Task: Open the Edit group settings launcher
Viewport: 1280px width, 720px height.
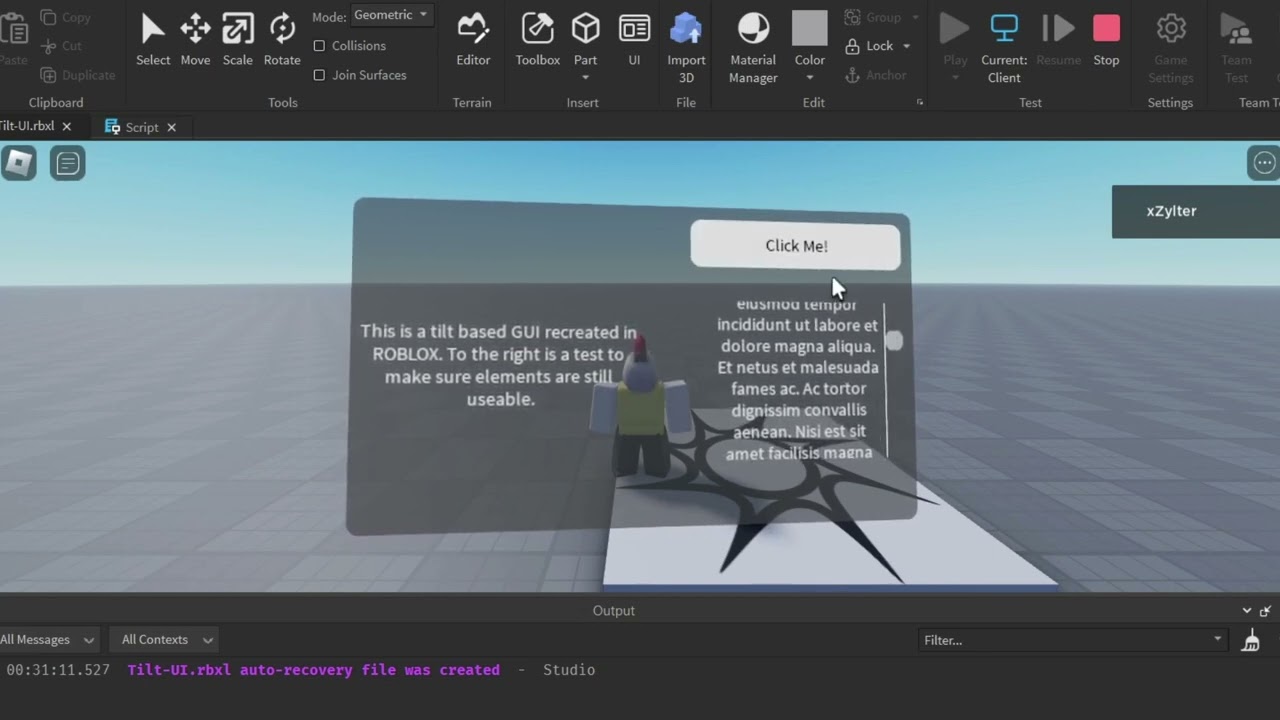Action: click(x=920, y=102)
